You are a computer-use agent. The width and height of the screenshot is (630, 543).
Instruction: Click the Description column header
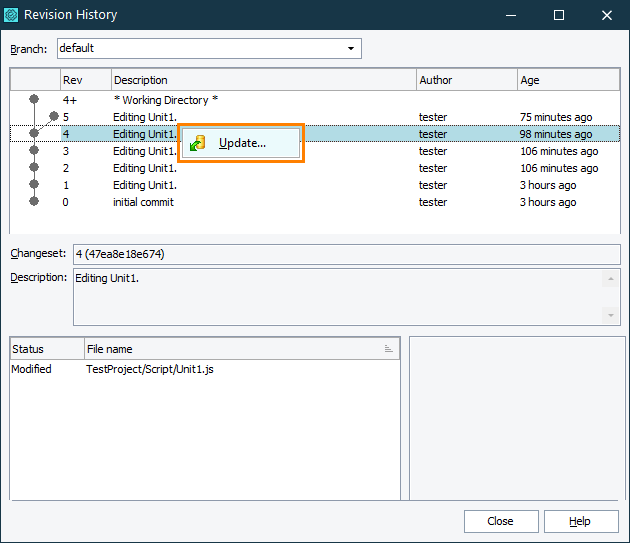(263, 80)
